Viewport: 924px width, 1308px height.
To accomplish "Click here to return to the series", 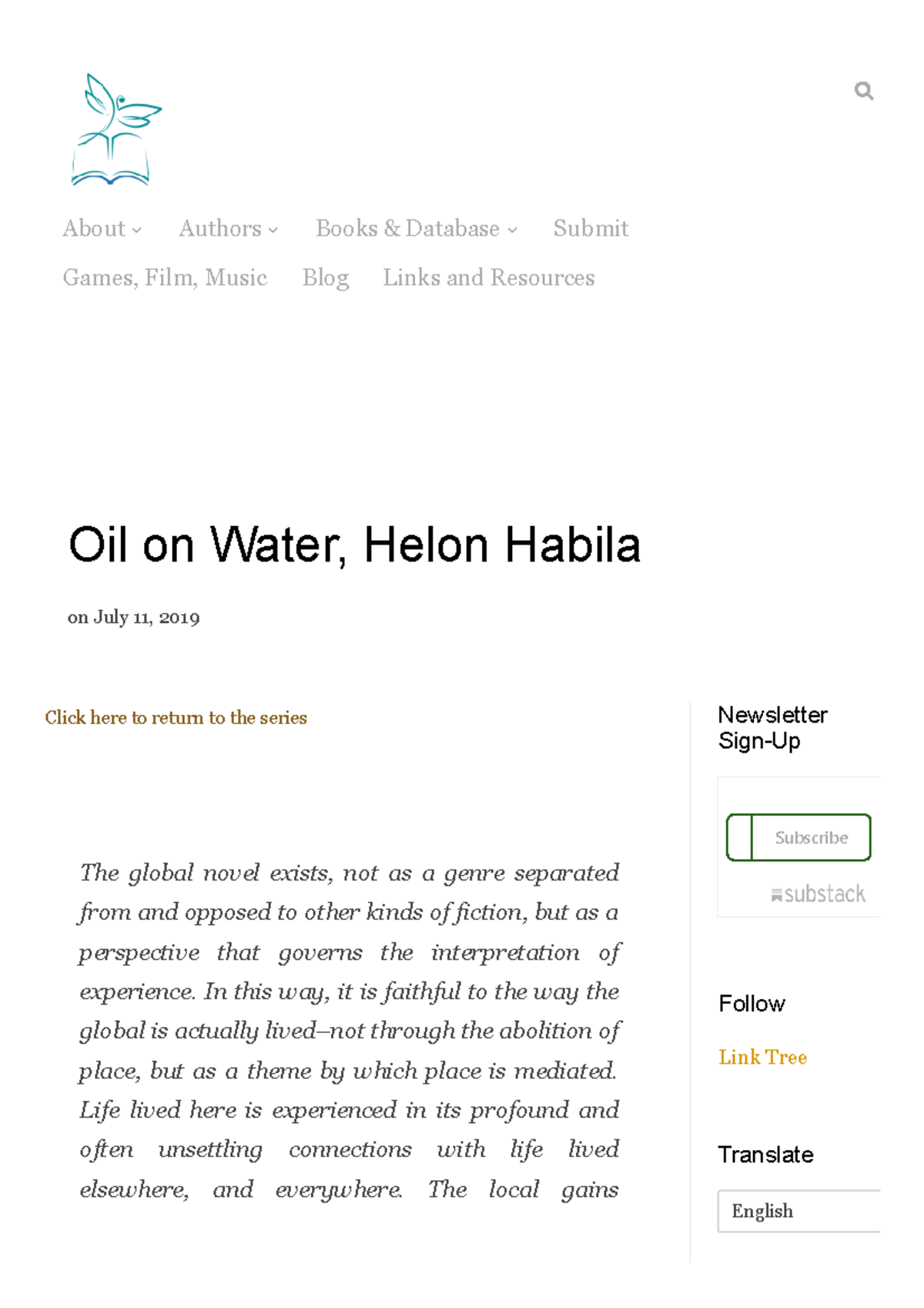I will point(176,718).
